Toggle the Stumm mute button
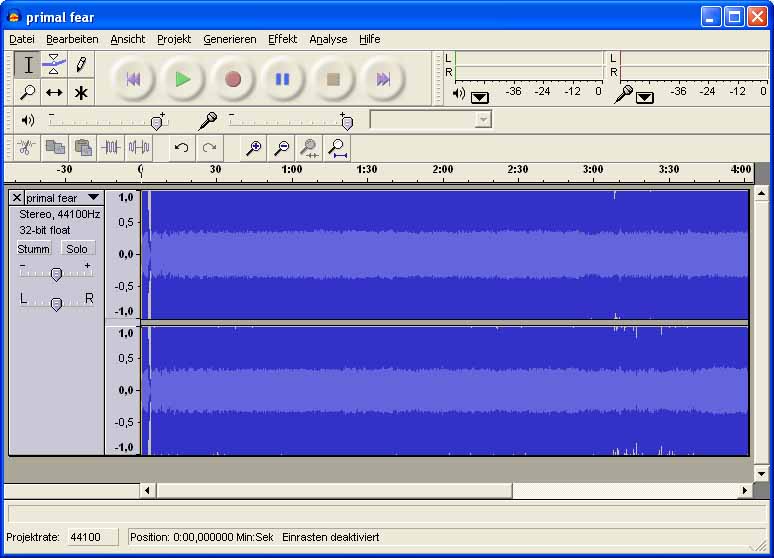Image resolution: width=774 pixels, height=558 pixels. click(x=34, y=248)
